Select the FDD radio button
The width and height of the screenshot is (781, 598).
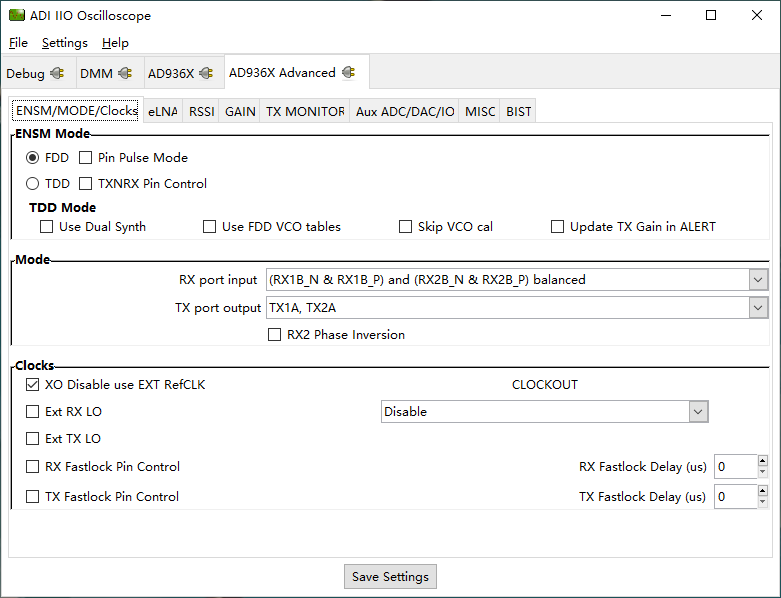click(x=32, y=158)
